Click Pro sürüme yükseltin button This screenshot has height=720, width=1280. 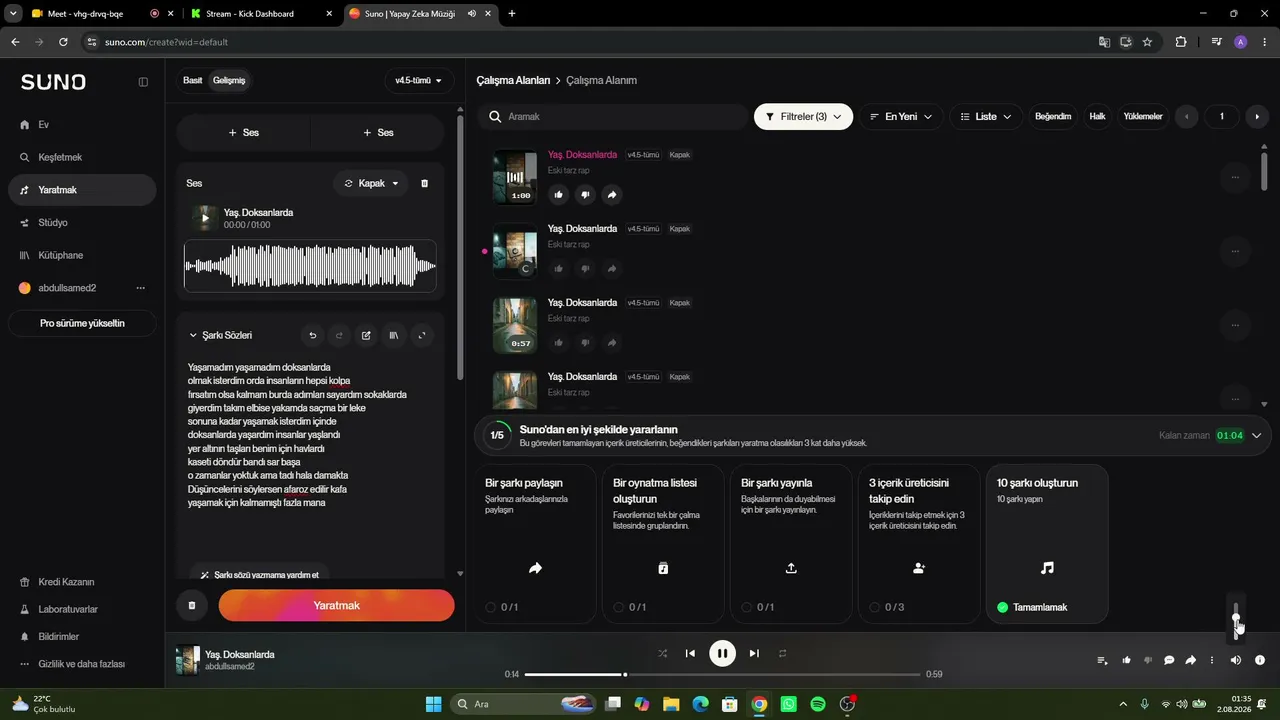coord(82,324)
